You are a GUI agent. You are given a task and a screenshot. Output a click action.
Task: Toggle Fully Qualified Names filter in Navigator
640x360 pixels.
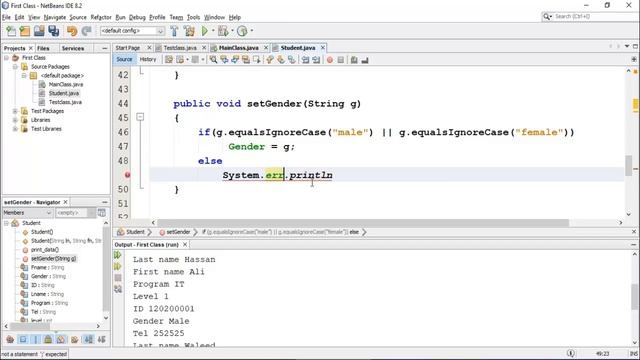coord(74,340)
